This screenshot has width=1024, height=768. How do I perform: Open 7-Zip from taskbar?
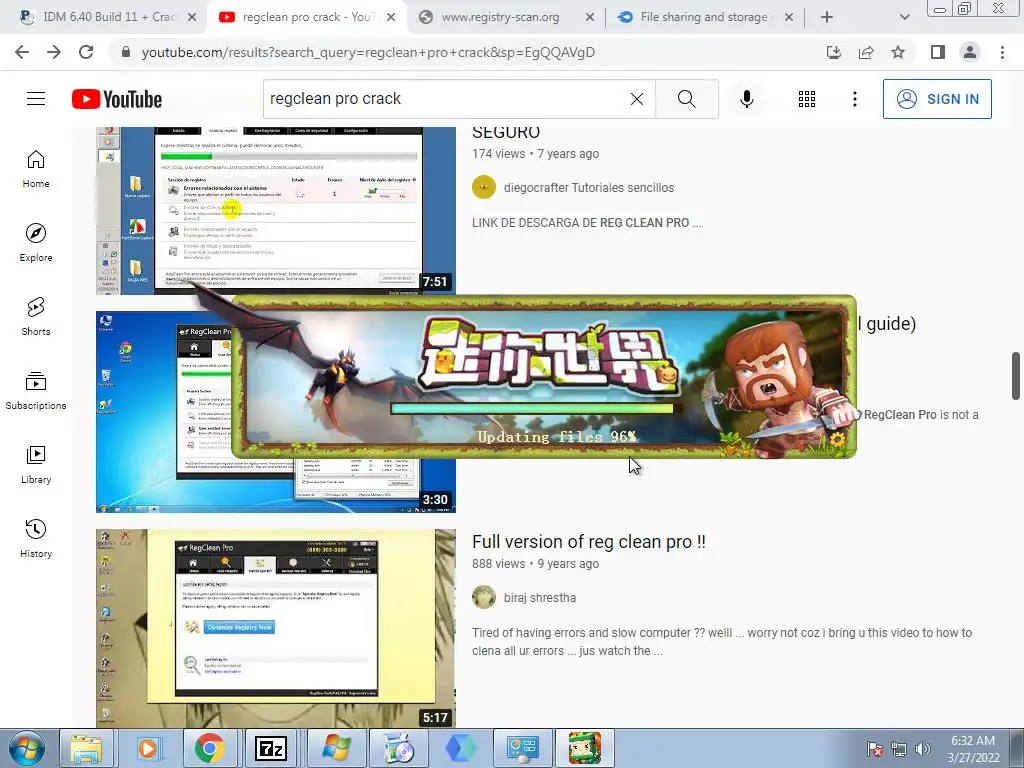270,748
